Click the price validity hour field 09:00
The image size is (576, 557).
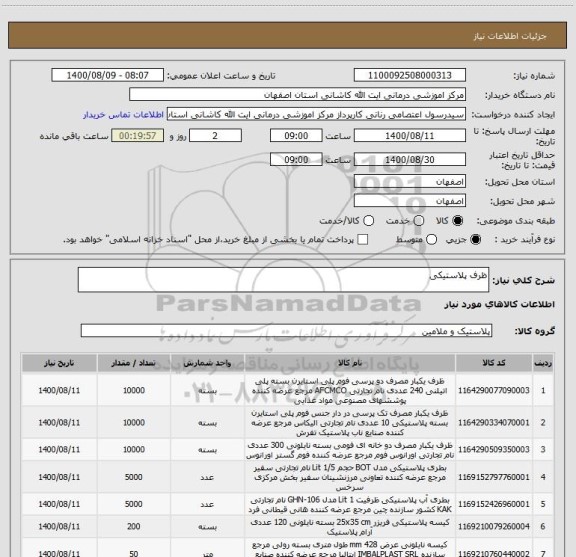296,159
